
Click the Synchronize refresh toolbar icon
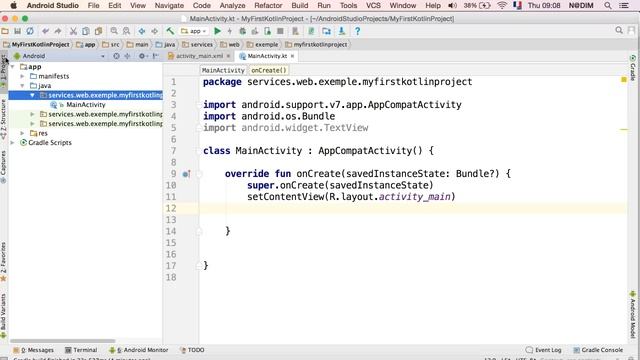(x=30, y=31)
